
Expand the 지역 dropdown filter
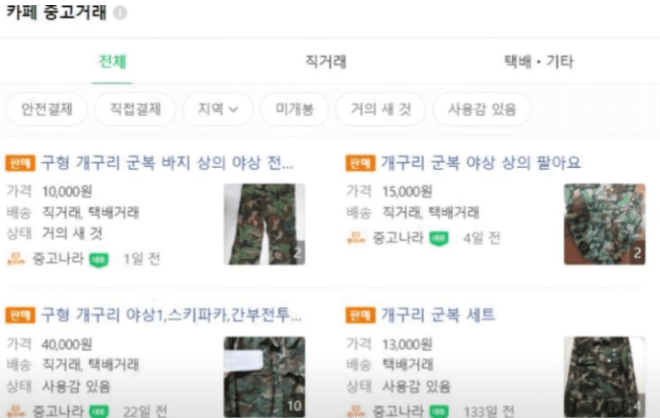[x=218, y=109]
